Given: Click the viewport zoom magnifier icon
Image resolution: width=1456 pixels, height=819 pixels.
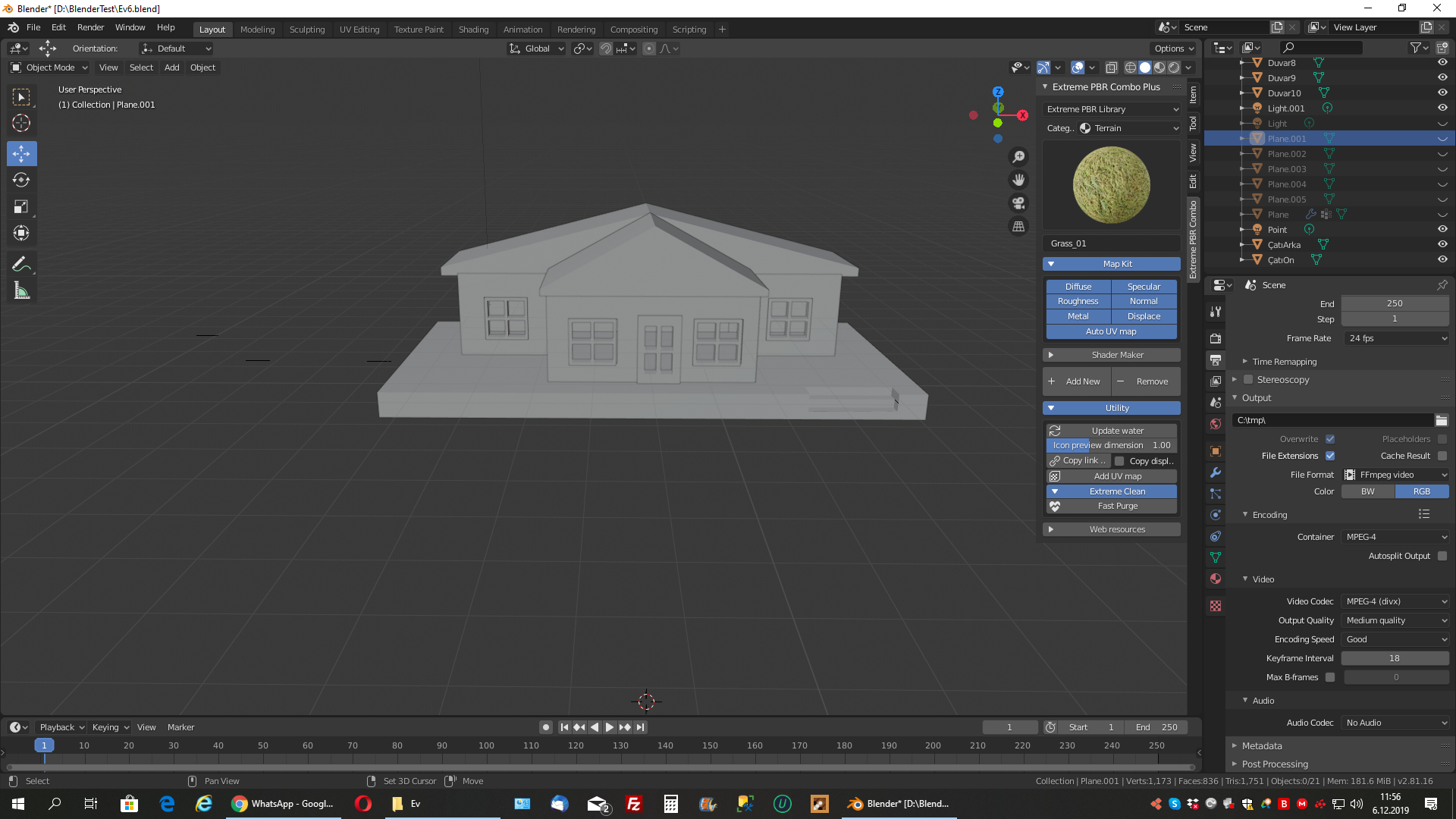Looking at the screenshot, I should tap(1018, 156).
